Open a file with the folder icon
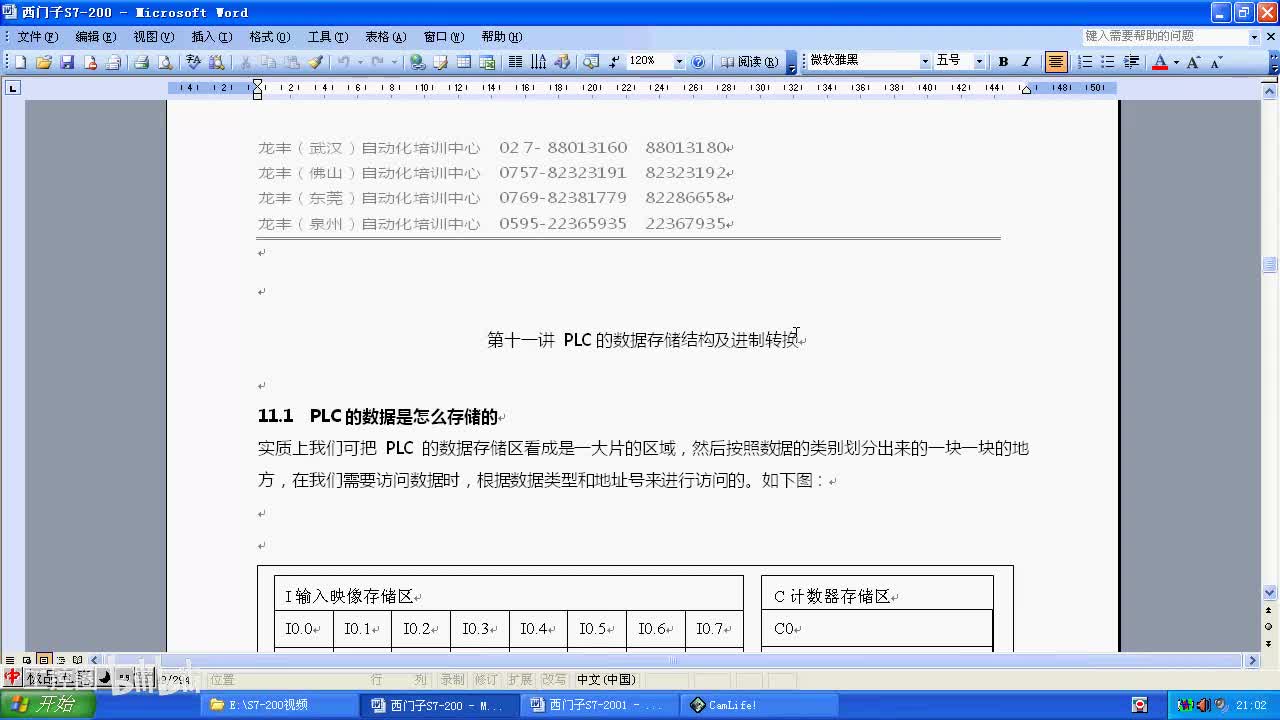 click(43, 62)
